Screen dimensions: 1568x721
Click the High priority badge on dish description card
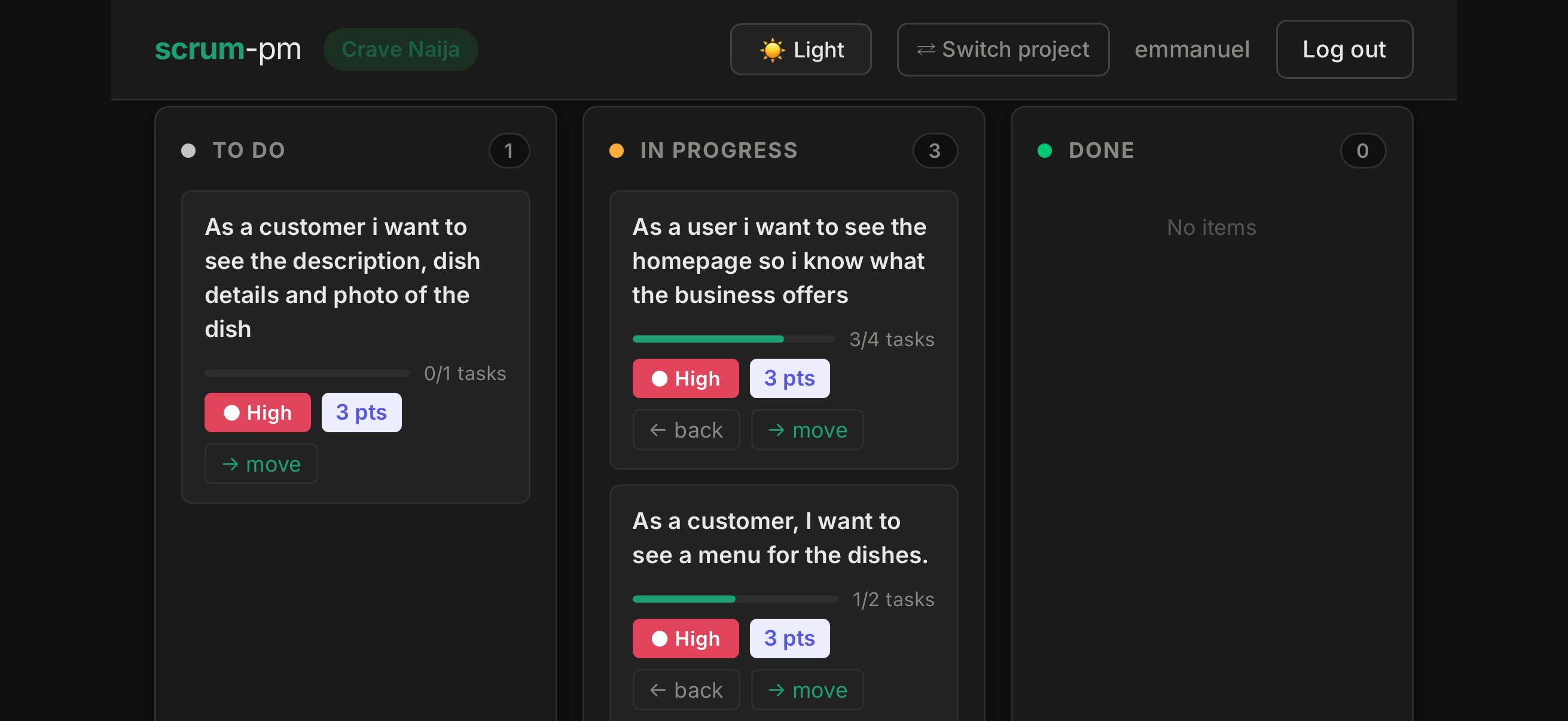[258, 413]
